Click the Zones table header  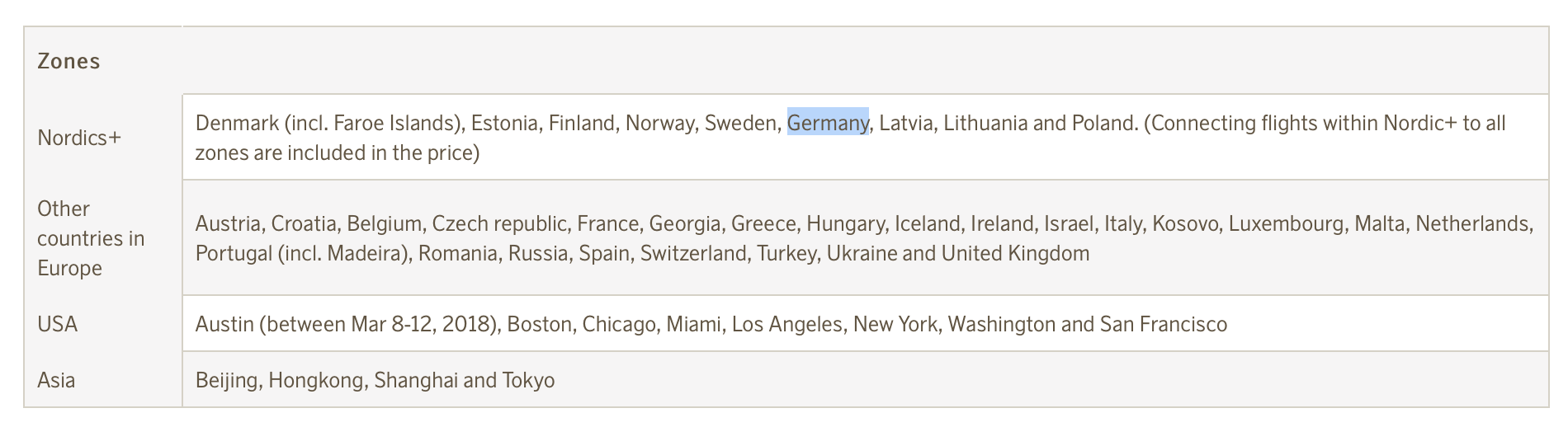click(x=68, y=62)
